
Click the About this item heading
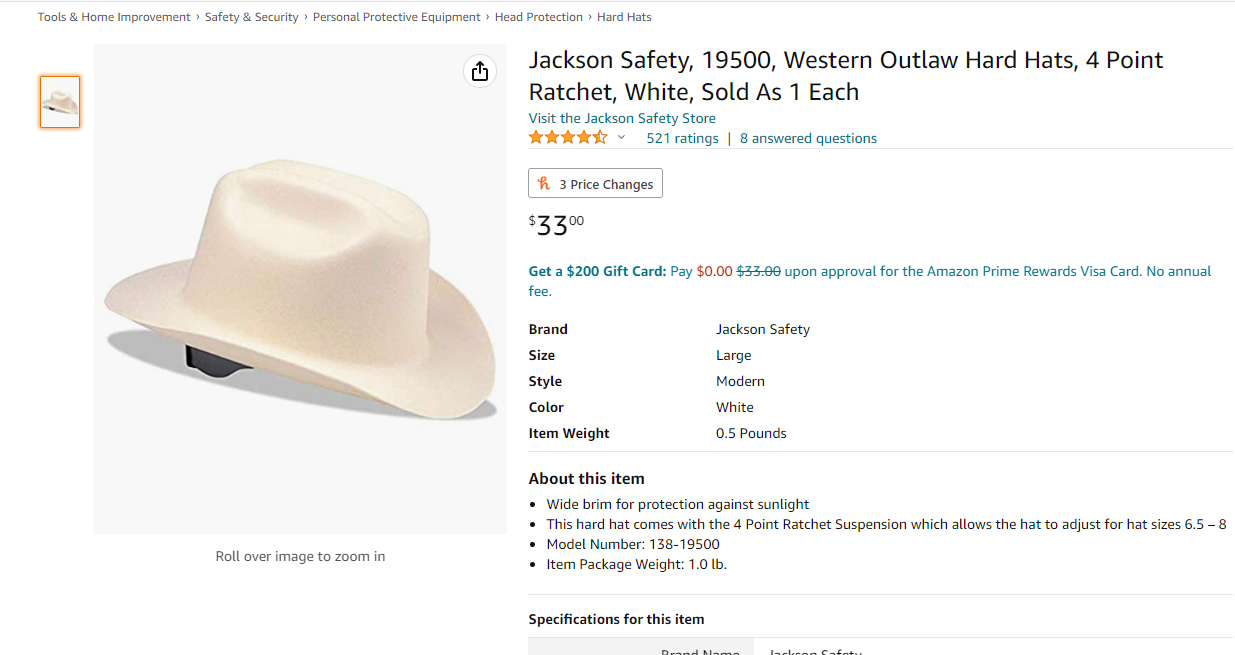(587, 478)
